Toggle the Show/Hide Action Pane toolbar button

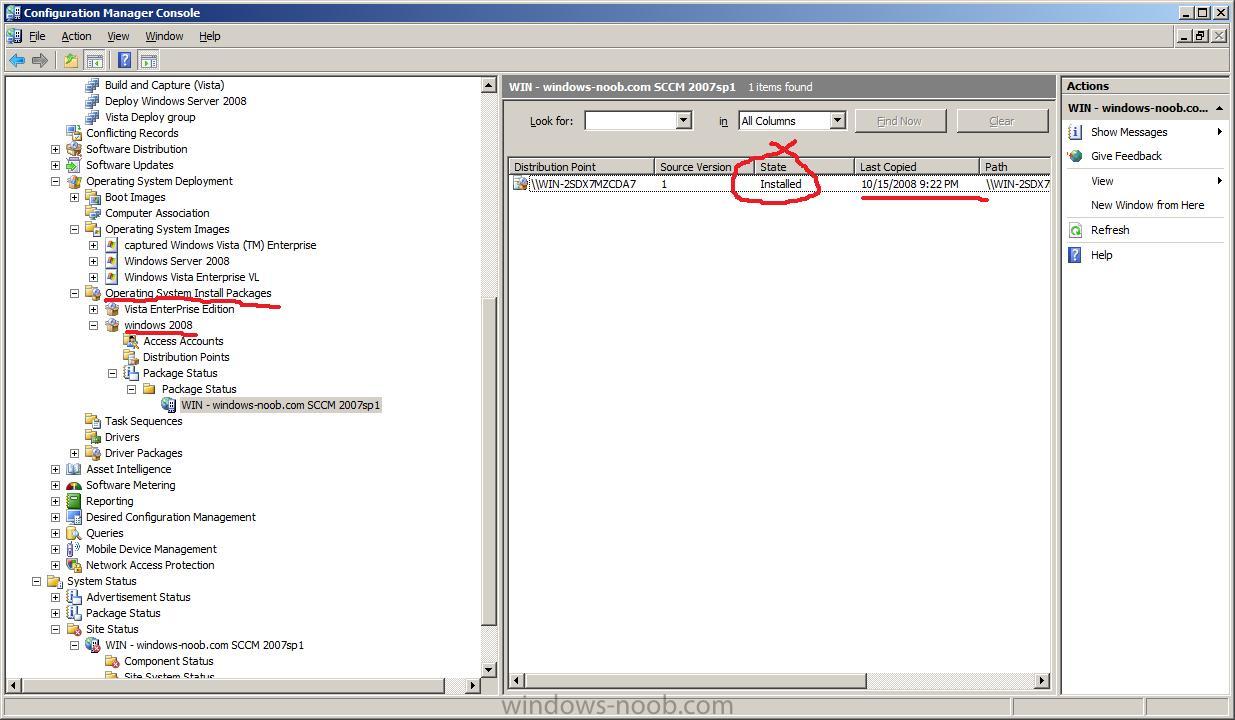coord(147,61)
